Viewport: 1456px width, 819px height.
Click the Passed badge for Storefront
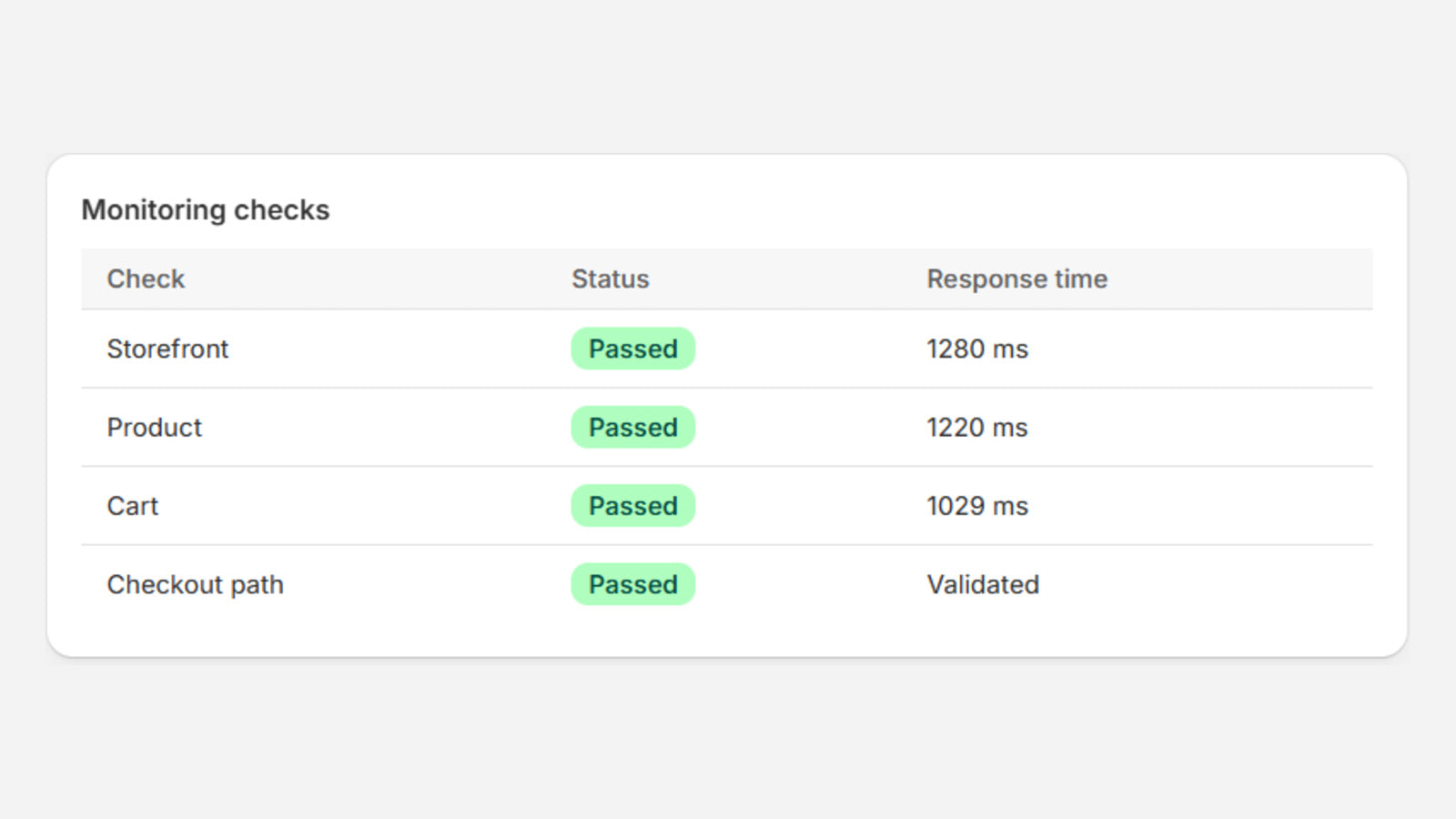click(633, 349)
